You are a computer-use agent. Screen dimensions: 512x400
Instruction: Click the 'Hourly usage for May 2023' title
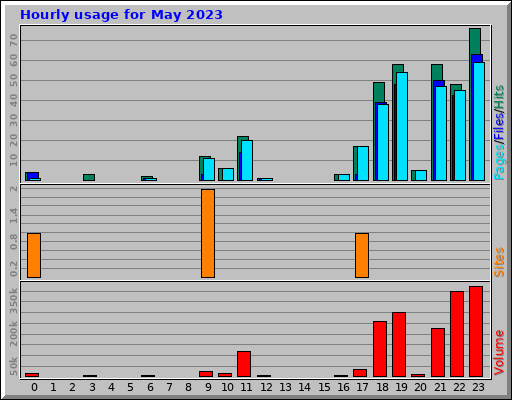point(121,15)
